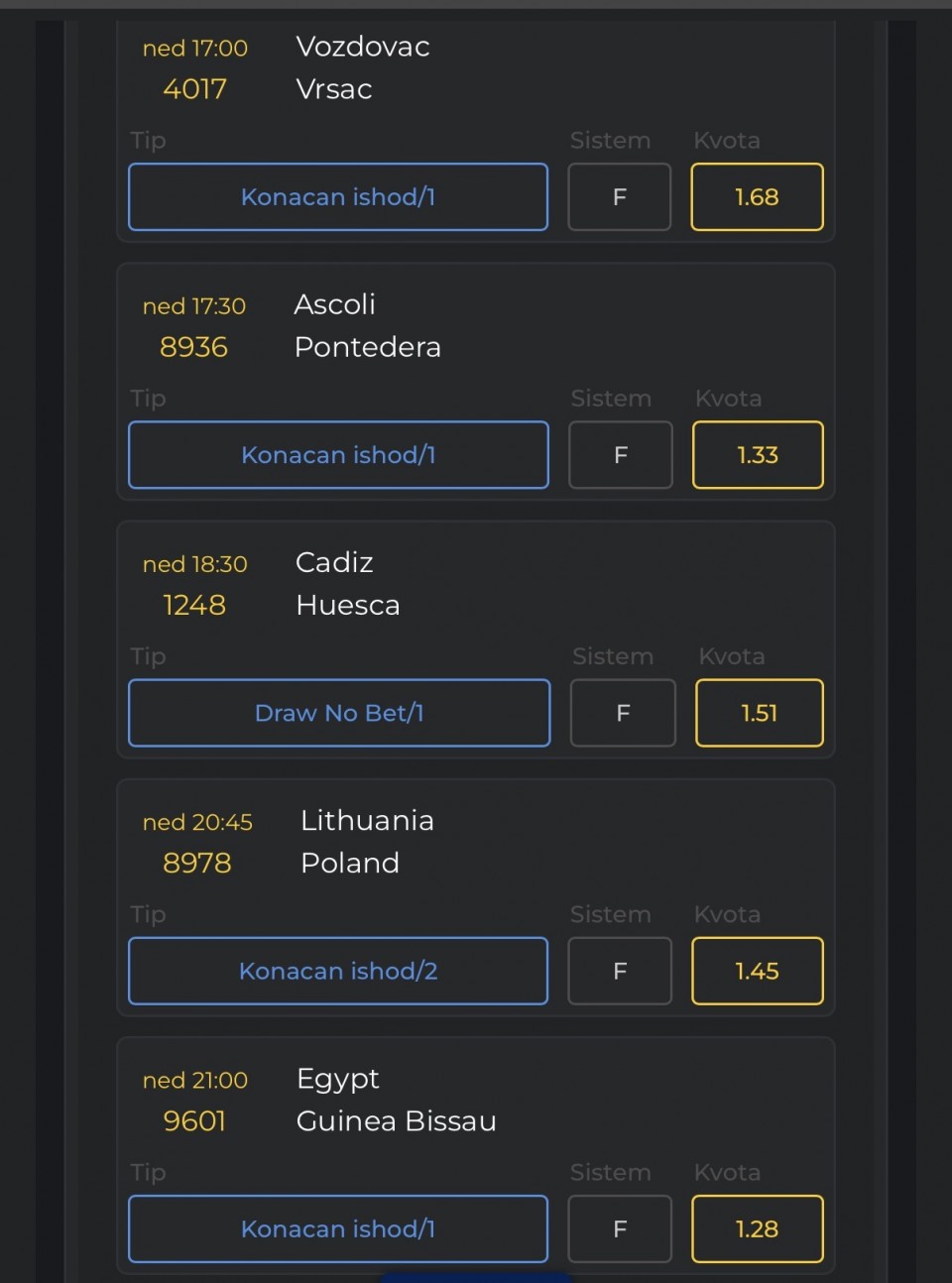
Task: Select the 1.51 odds box
Action: (760, 713)
